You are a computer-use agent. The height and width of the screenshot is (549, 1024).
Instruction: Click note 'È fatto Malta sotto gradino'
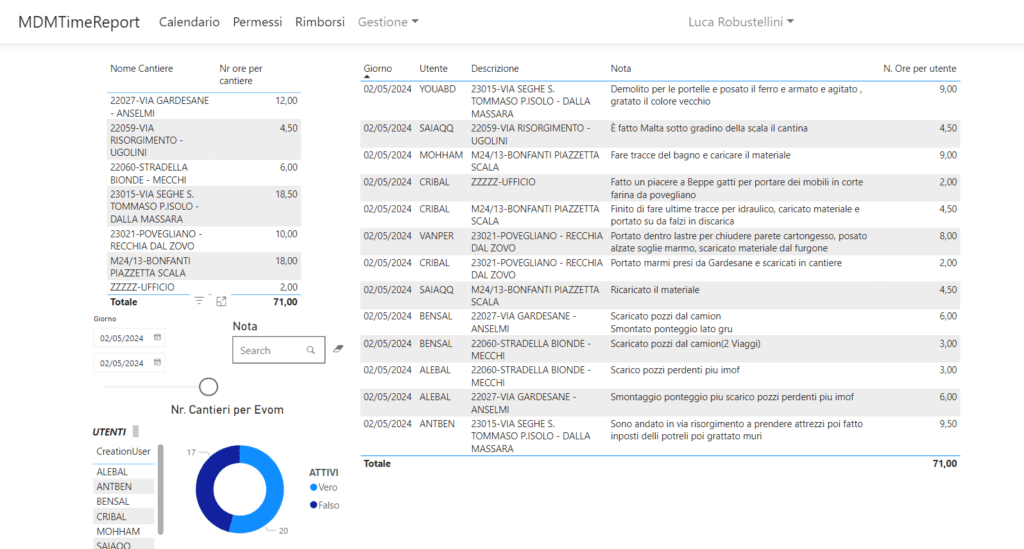click(709, 128)
